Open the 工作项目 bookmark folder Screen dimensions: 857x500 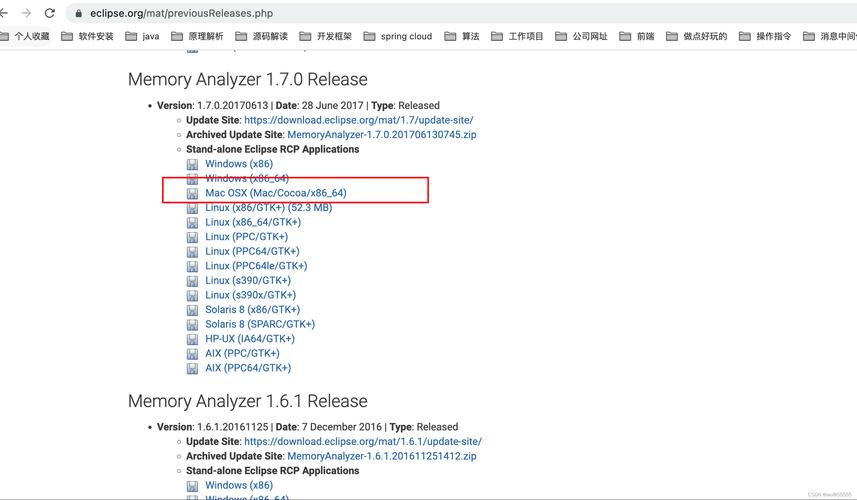(x=516, y=36)
